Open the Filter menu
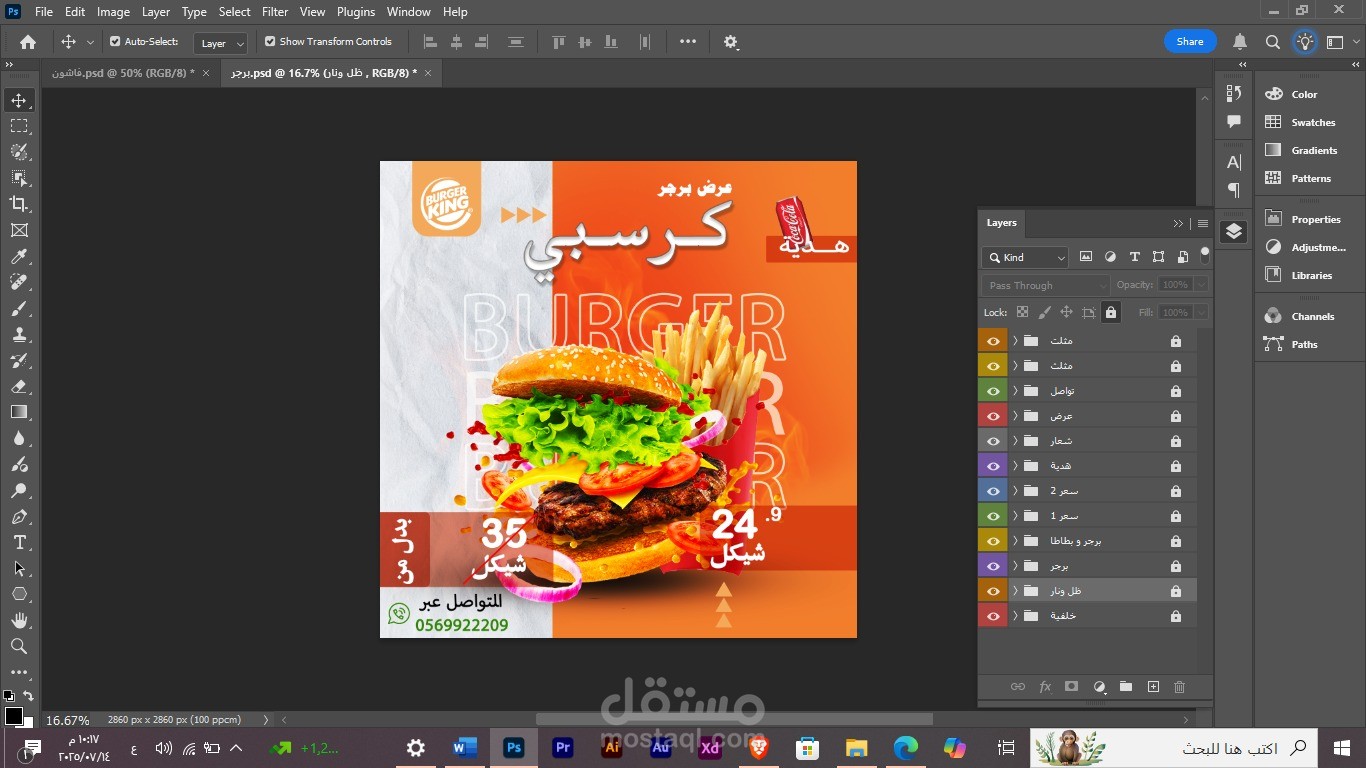Screen dimensions: 1366x768 (x=275, y=12)
